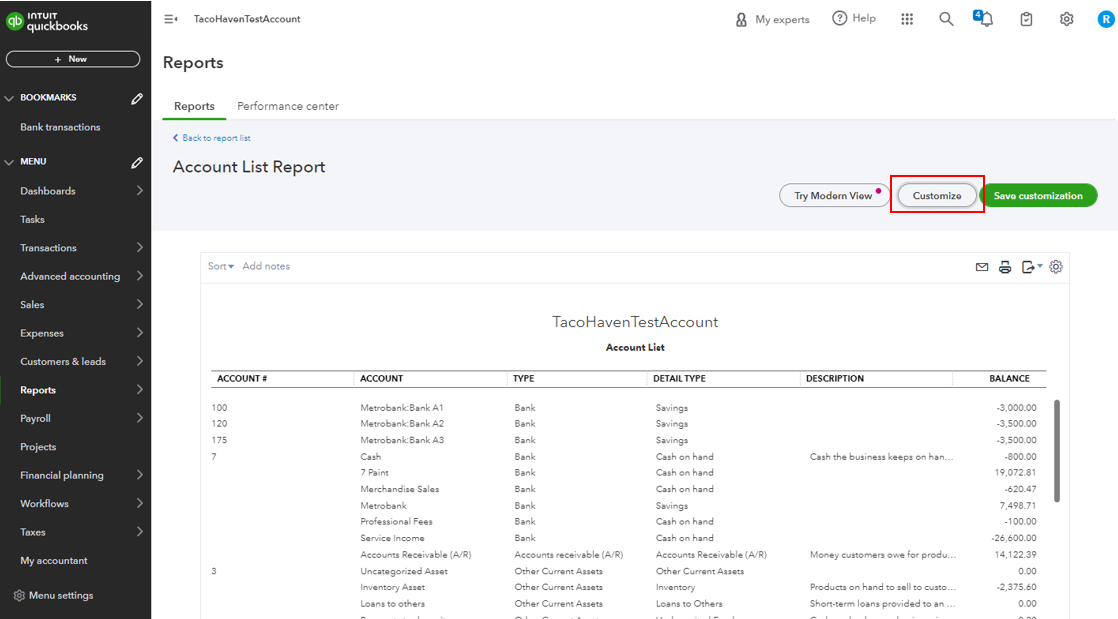Click the Uncategorized Asset account name
1118x619 pixels.
point(404,571)
